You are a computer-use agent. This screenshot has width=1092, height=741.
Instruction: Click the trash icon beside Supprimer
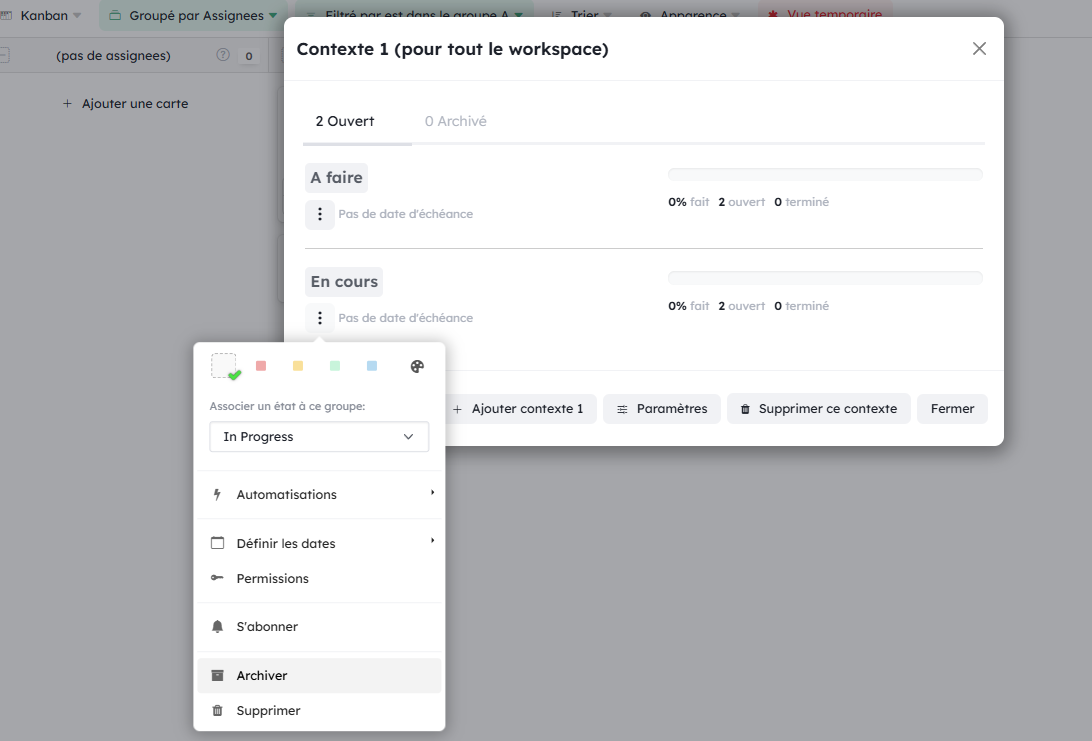(x=218, y=711)
